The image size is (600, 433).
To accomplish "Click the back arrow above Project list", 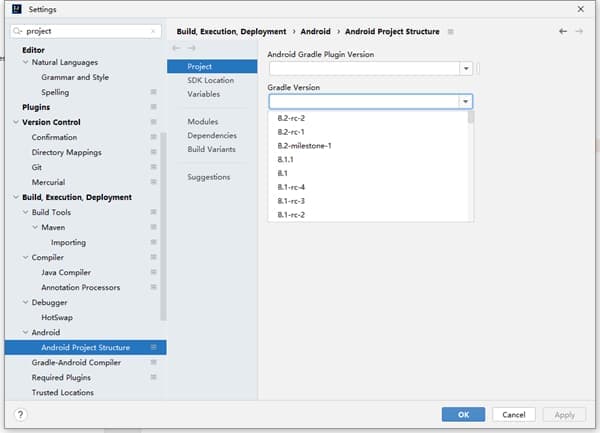I will (x=177, y=48).
